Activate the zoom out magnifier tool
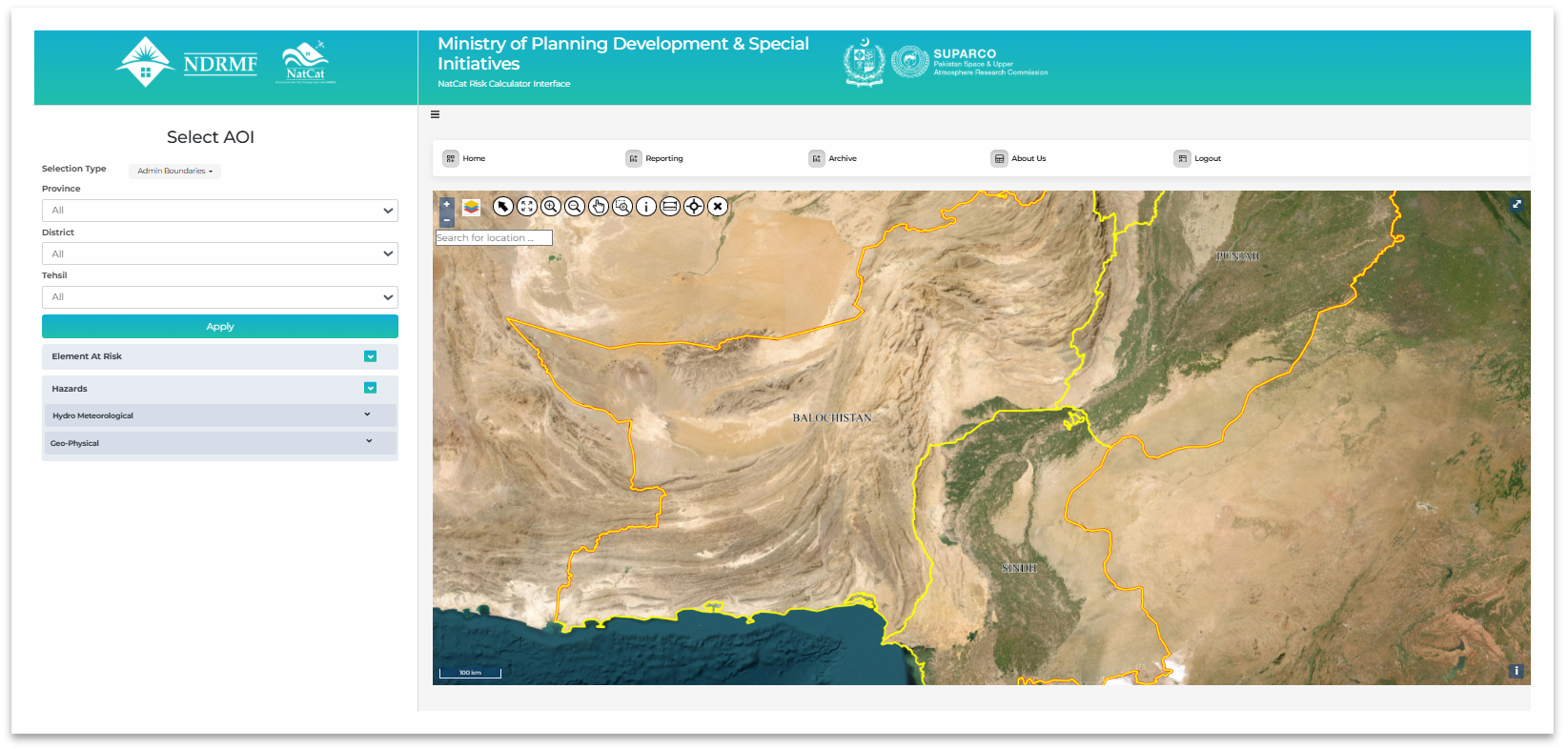1568x749 pixels. coord(575,207)
